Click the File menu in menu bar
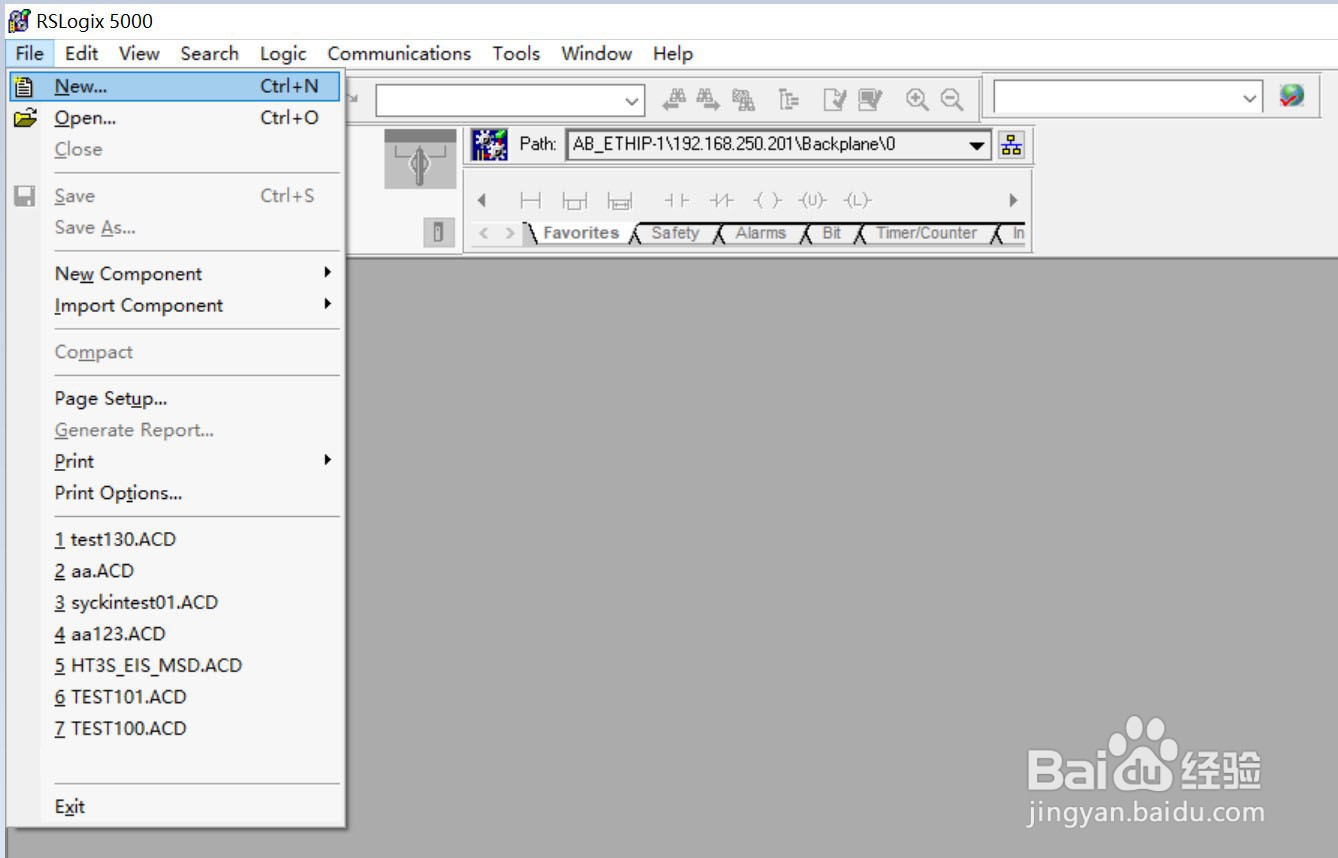The image size is (1338, 858). 29,54
